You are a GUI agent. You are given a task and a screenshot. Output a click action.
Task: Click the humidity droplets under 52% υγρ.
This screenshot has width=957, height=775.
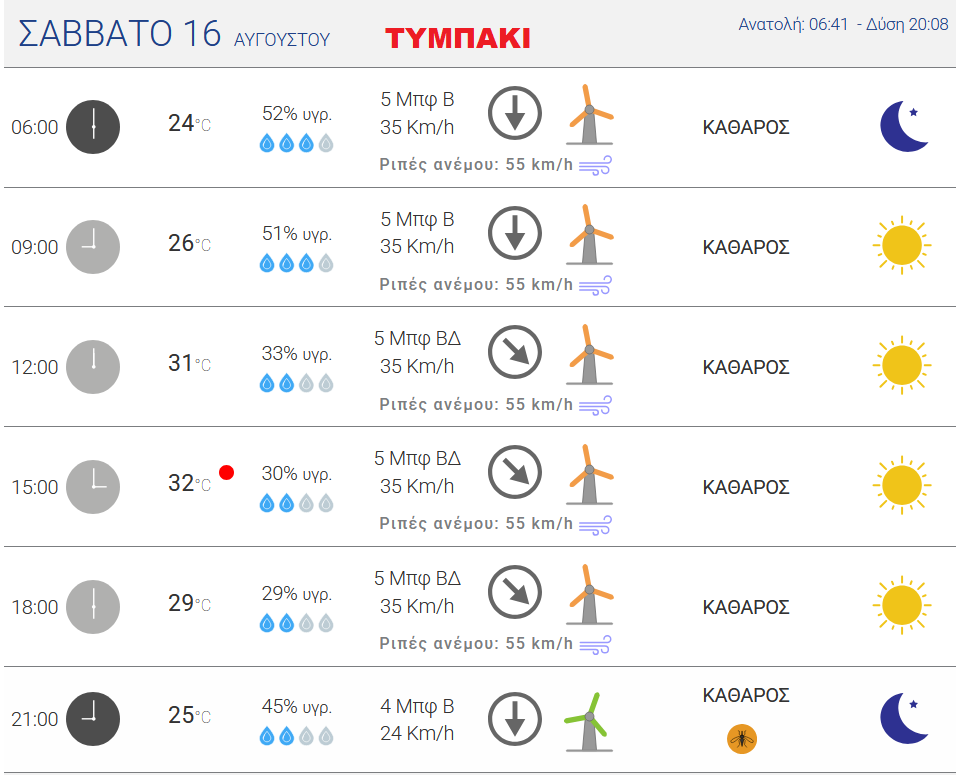(x=297, y=143)
